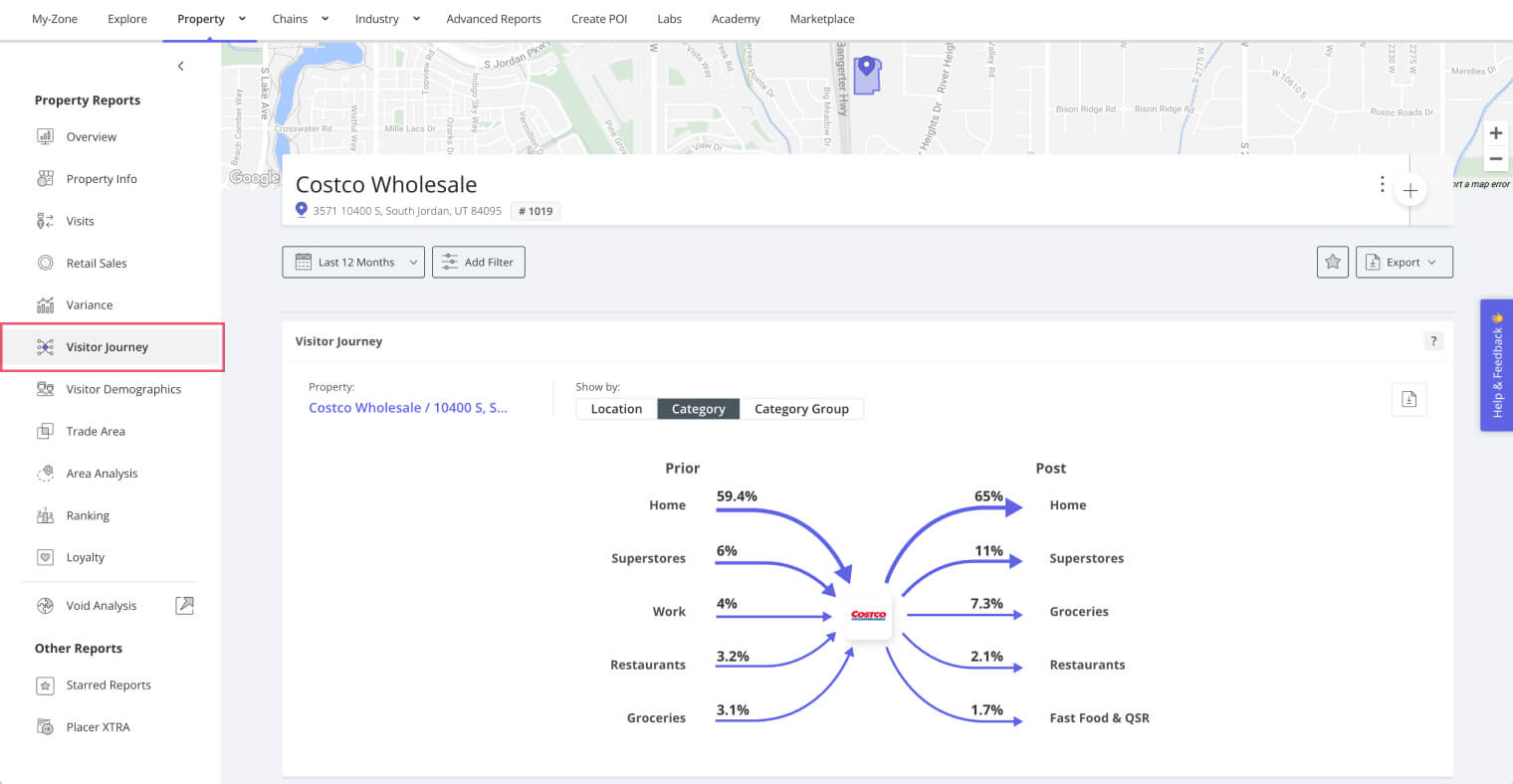Open Placer XTRA
This screenshot has height=784, width=1513.
click(98, 727)
